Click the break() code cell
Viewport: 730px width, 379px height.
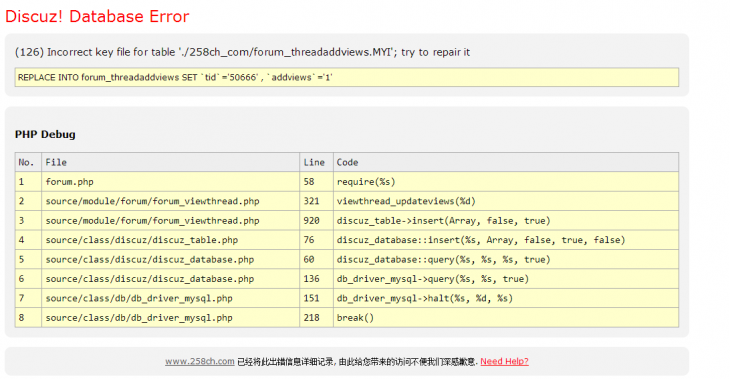(506, 318)
